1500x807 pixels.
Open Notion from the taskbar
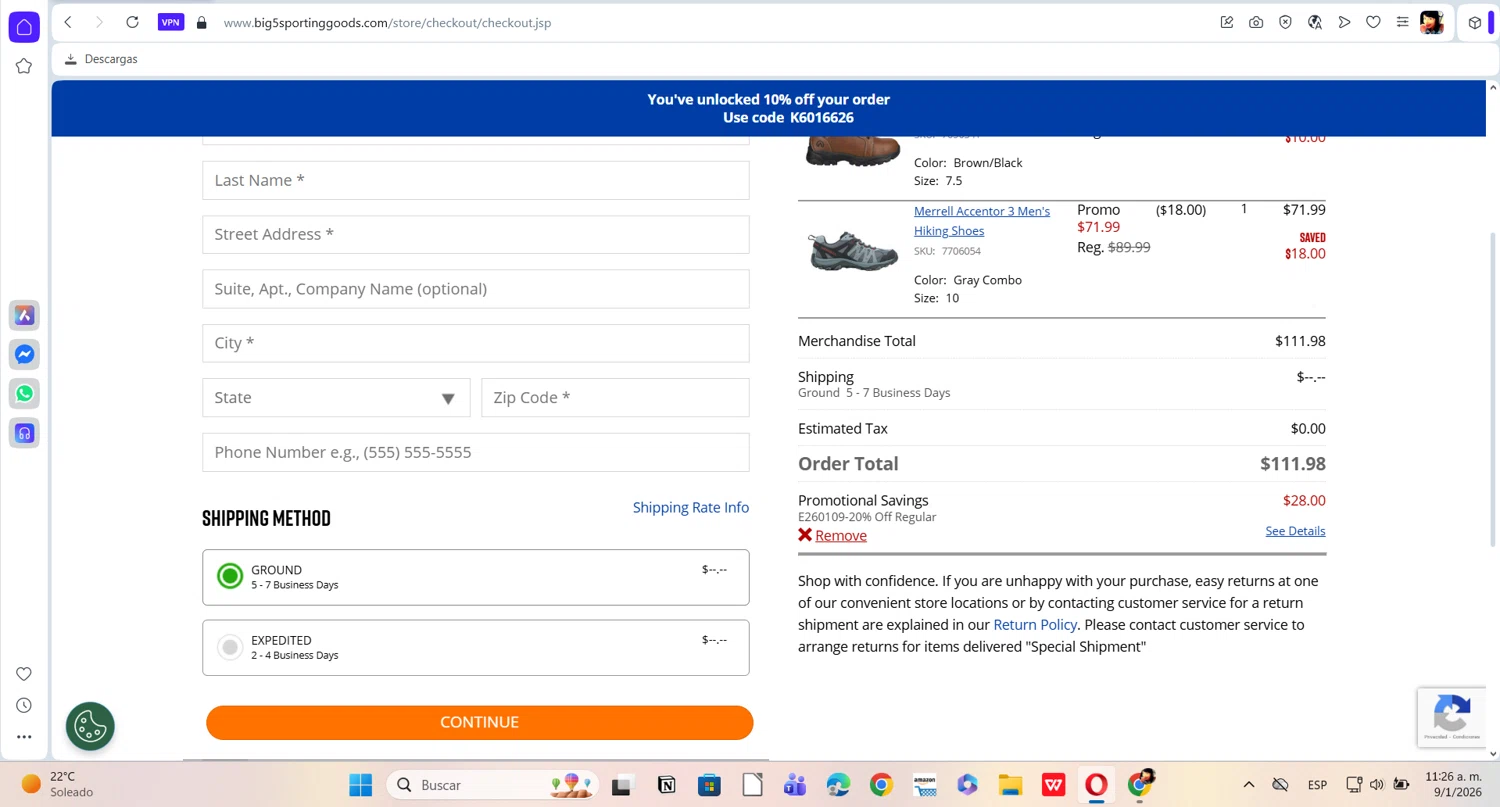click(666, 785)
